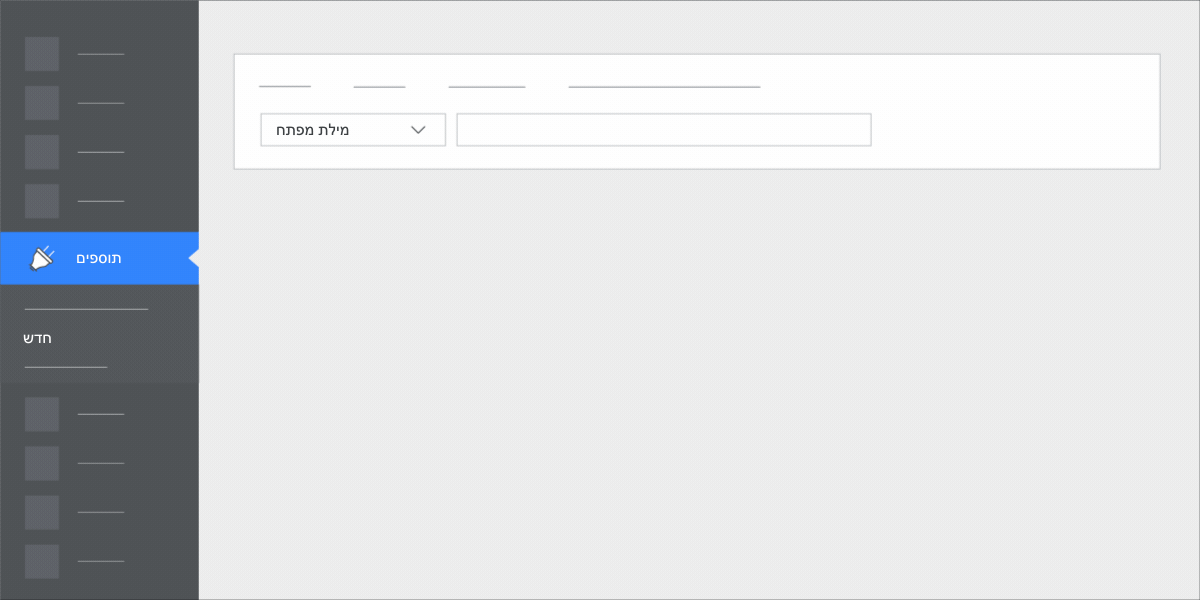Select the first filter tab in the panel
The image size is (1200, 600).
coord(285,87)
